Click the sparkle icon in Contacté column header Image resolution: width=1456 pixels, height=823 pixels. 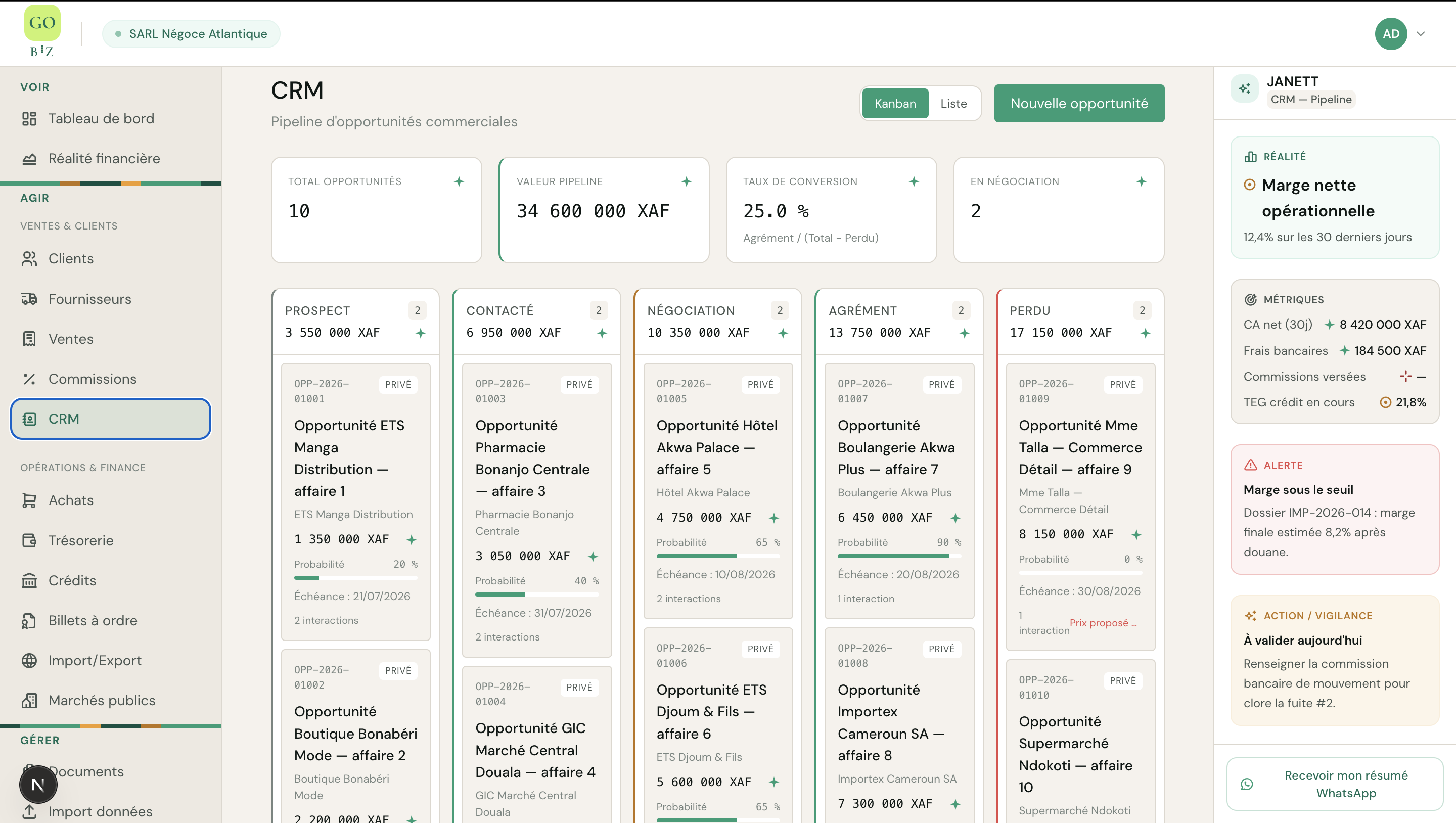point(602,334)
